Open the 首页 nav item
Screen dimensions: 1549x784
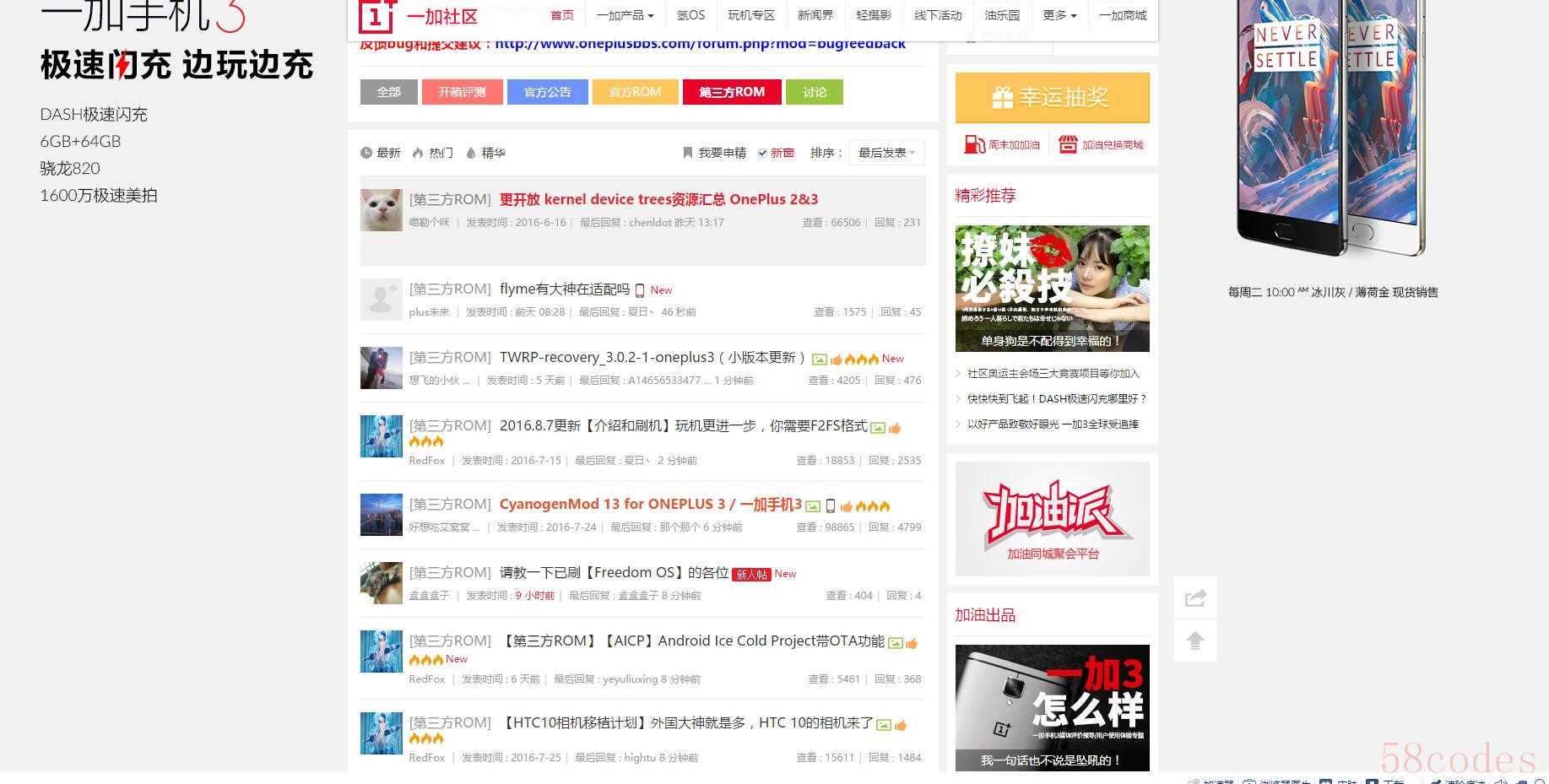[x=562, y=15]
